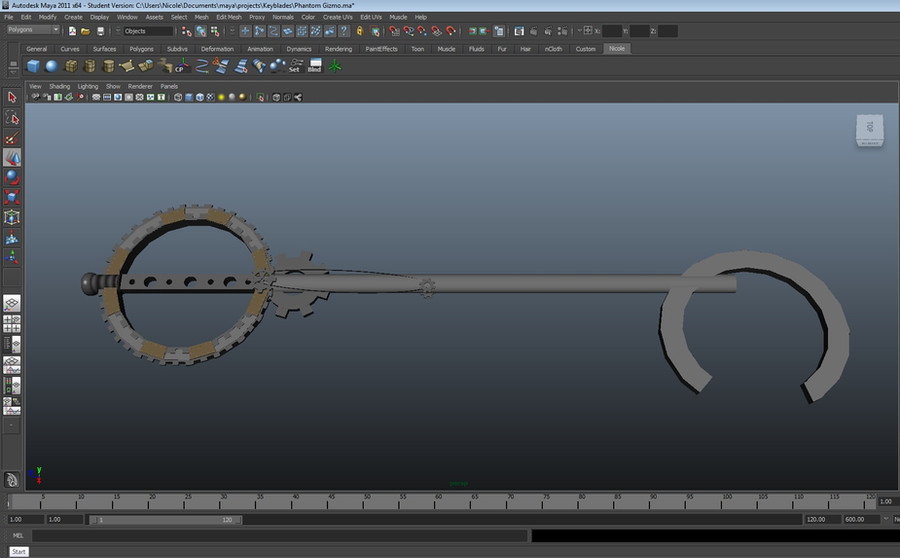Toggle select by hierarchy mode

tap(187, 31)
